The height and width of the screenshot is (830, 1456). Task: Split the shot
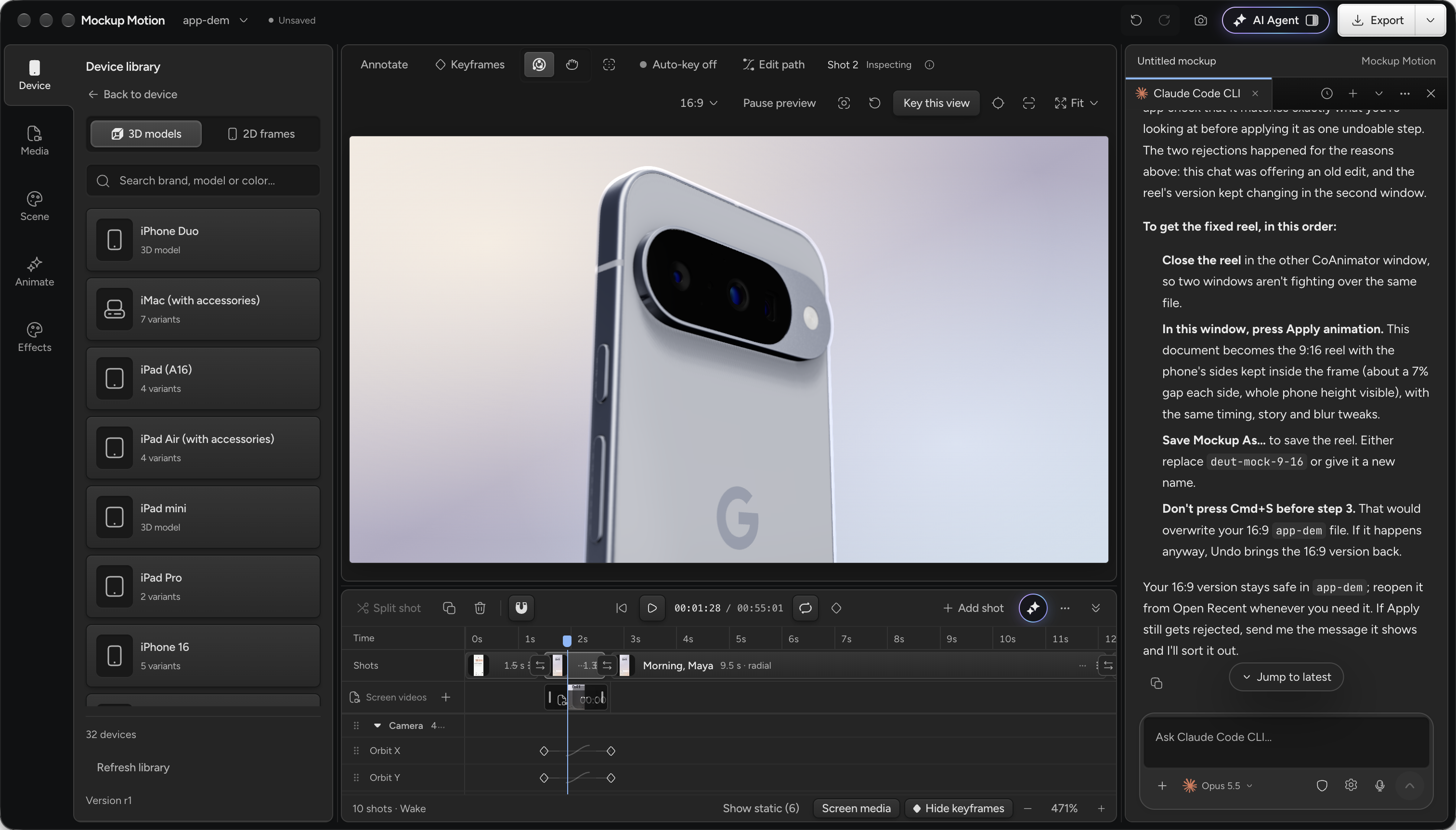[x=389, y=608]
